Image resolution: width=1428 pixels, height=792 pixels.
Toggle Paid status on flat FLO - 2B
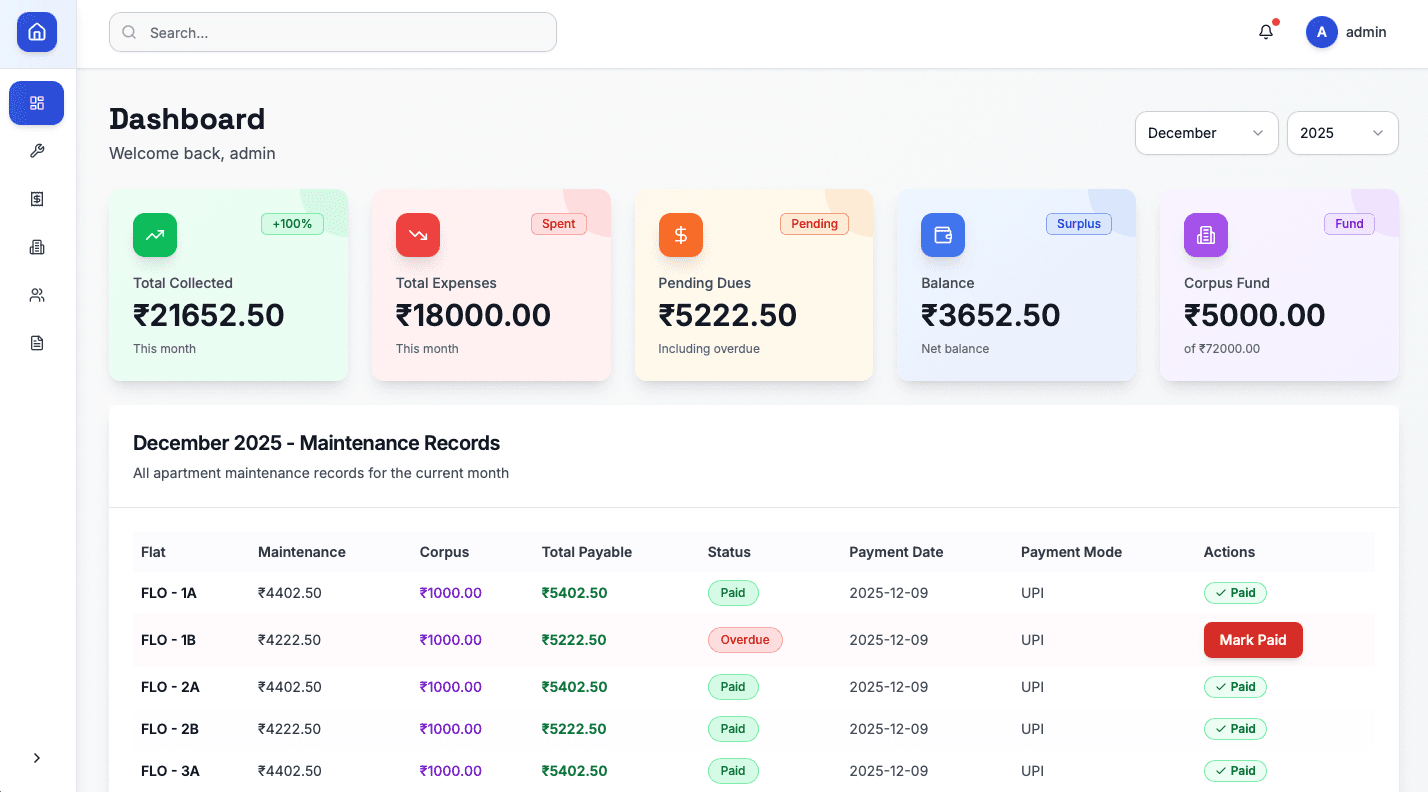pyautogui.click(x=1235, y=728)
